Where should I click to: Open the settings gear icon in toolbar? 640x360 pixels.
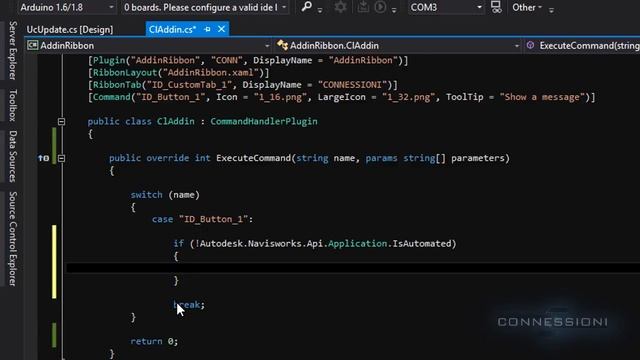point(340,7)
